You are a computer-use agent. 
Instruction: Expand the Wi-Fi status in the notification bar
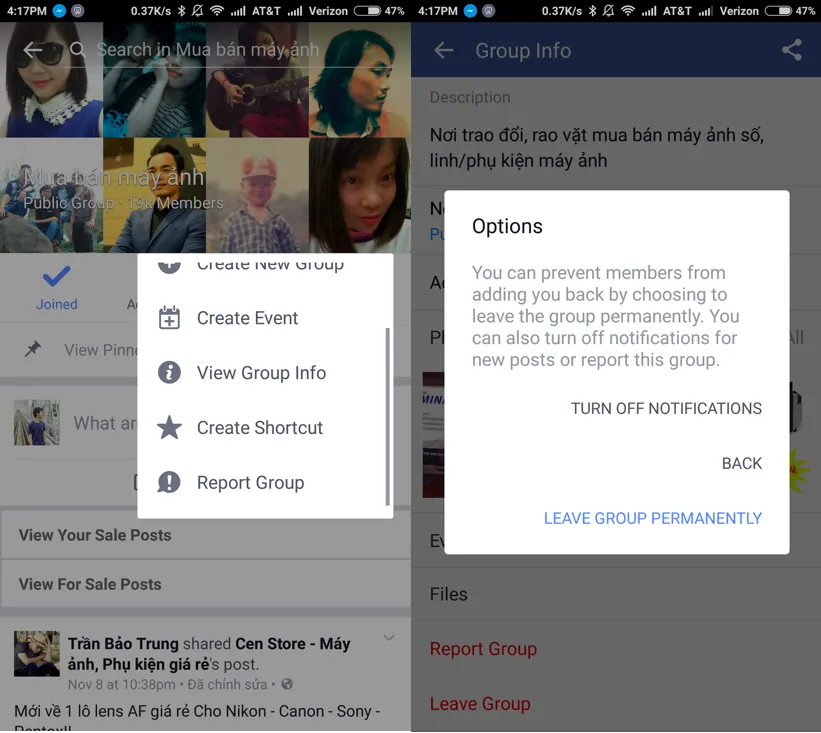click(x=219, y=12)
